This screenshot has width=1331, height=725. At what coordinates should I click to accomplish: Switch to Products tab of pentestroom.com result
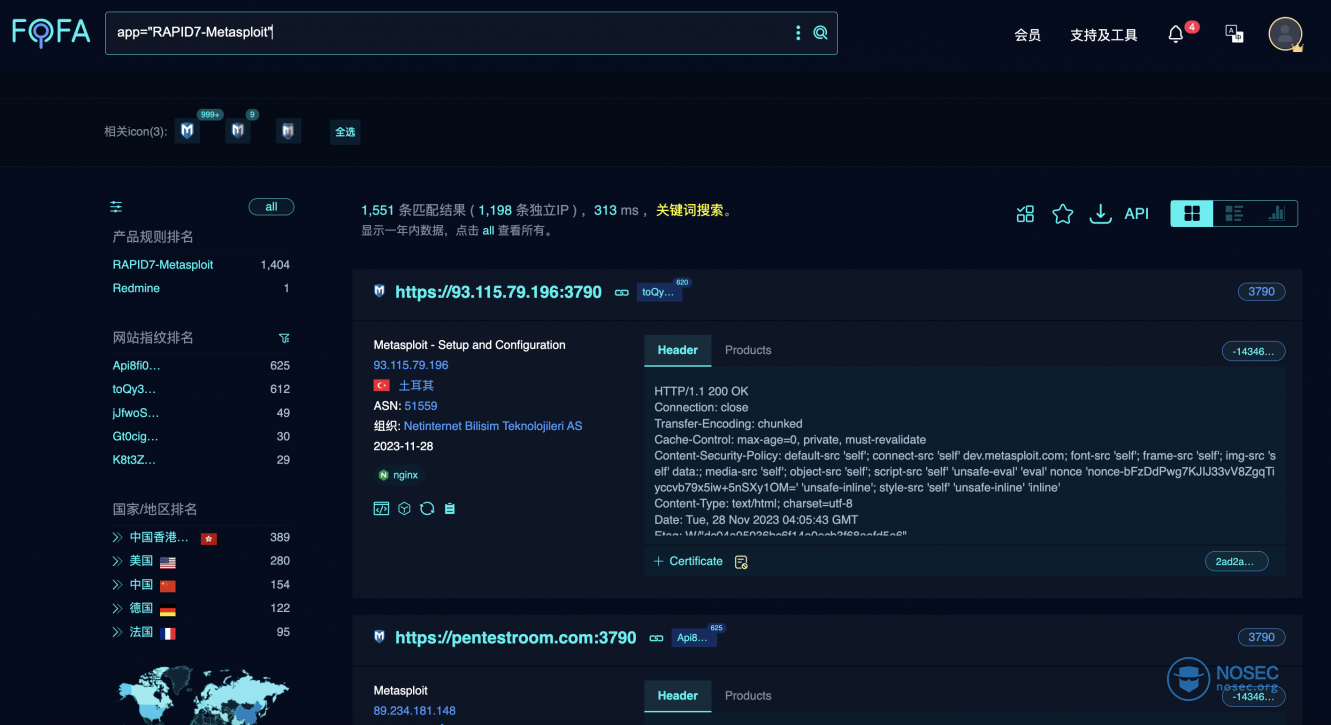748,696
